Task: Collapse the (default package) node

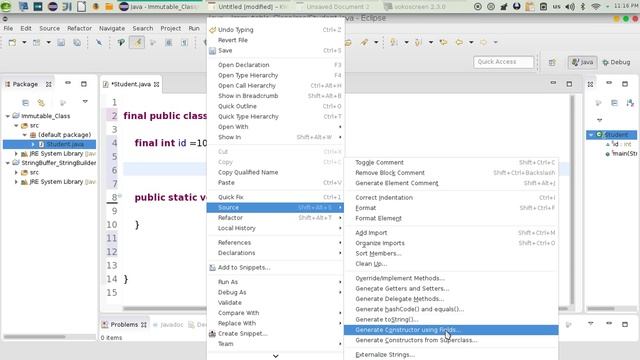Action: coord(24,135)
